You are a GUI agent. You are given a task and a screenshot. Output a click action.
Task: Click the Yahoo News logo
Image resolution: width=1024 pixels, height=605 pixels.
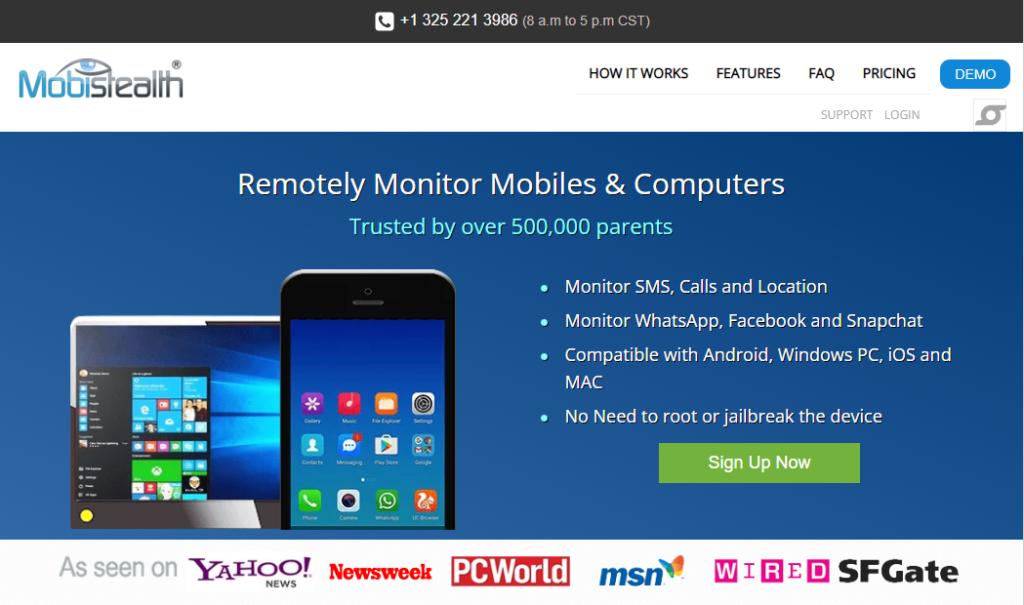coord(249,572)
